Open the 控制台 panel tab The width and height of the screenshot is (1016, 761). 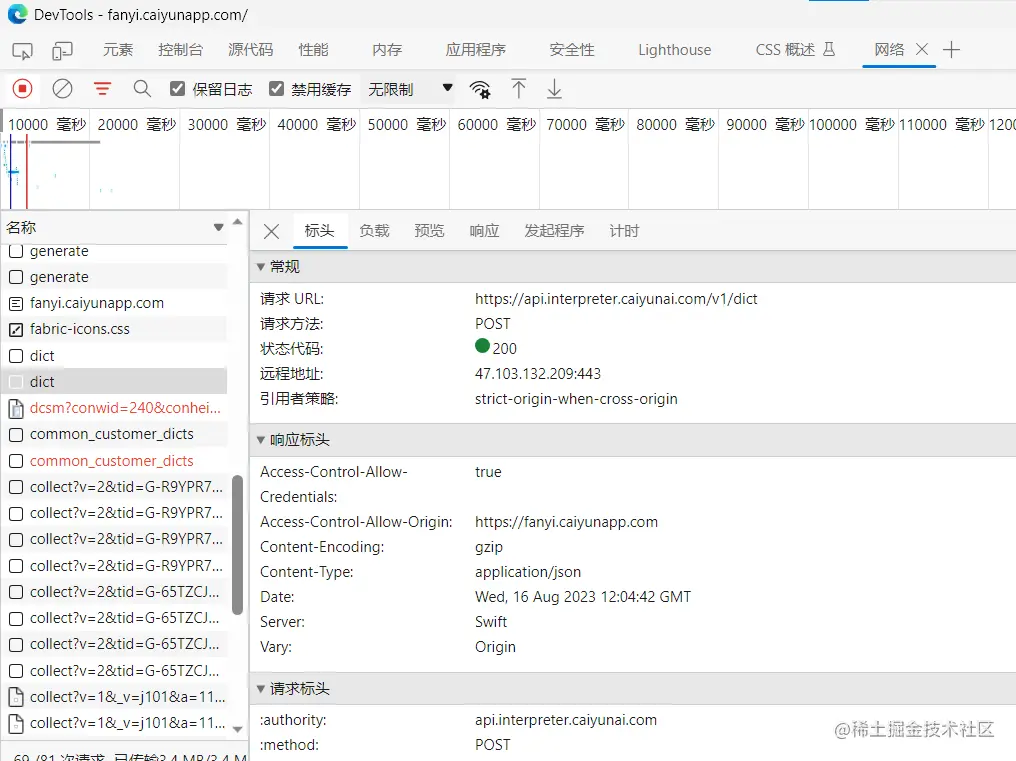pyautogui.click(x=181, y=50)
